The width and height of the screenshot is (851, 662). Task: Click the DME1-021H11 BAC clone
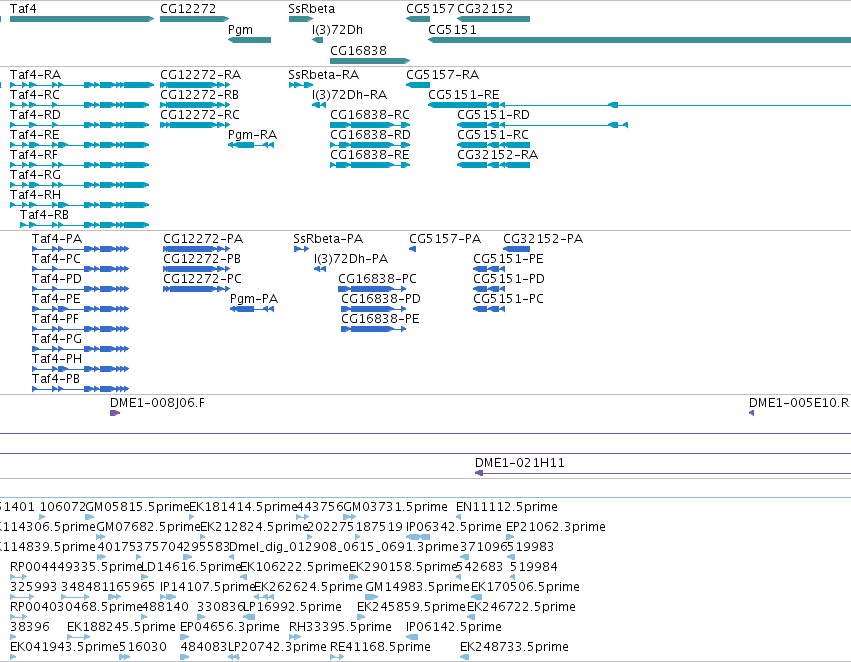(x=663, y=473)
